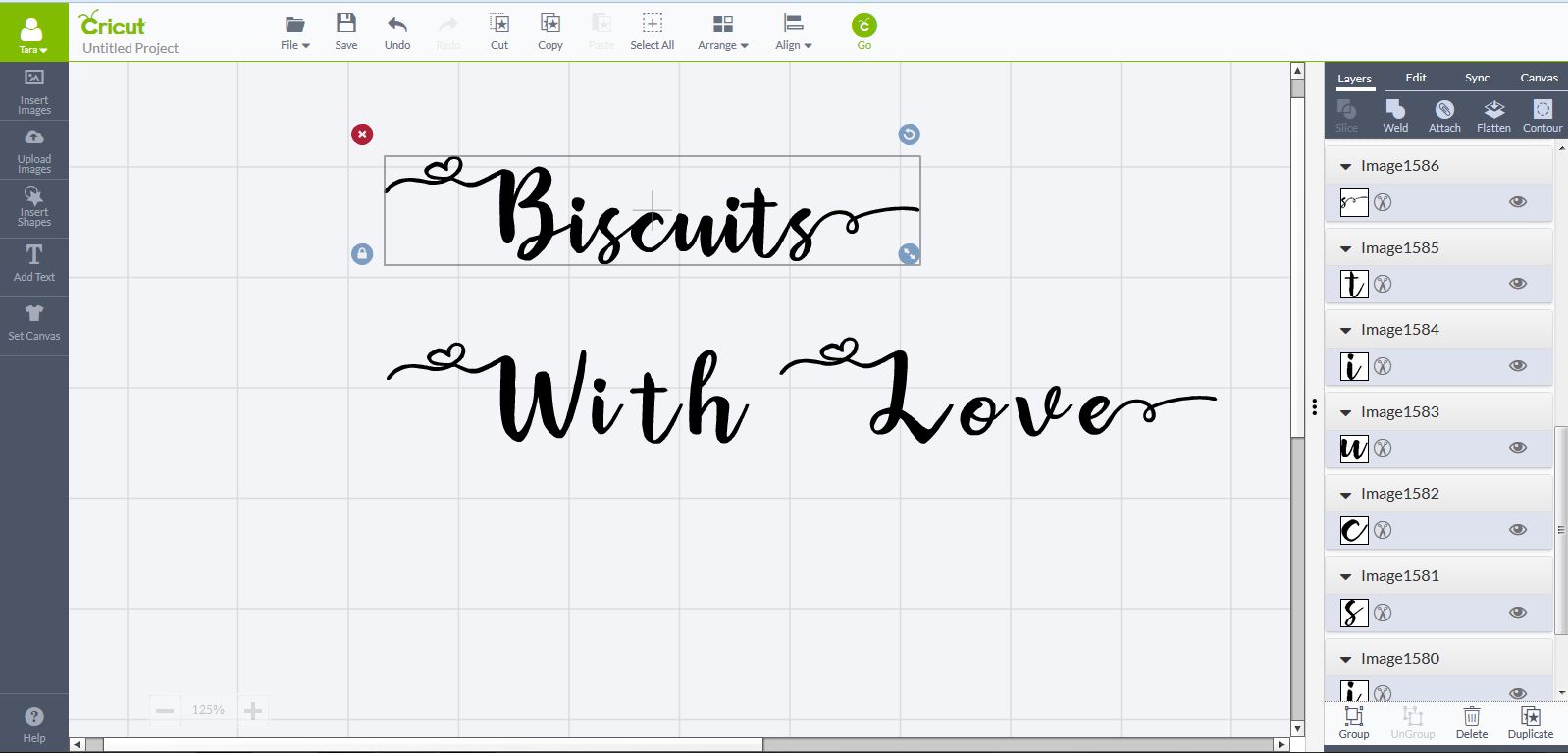Switch to the Edit tab
1568x753 pixels.
click(1416, 78)
